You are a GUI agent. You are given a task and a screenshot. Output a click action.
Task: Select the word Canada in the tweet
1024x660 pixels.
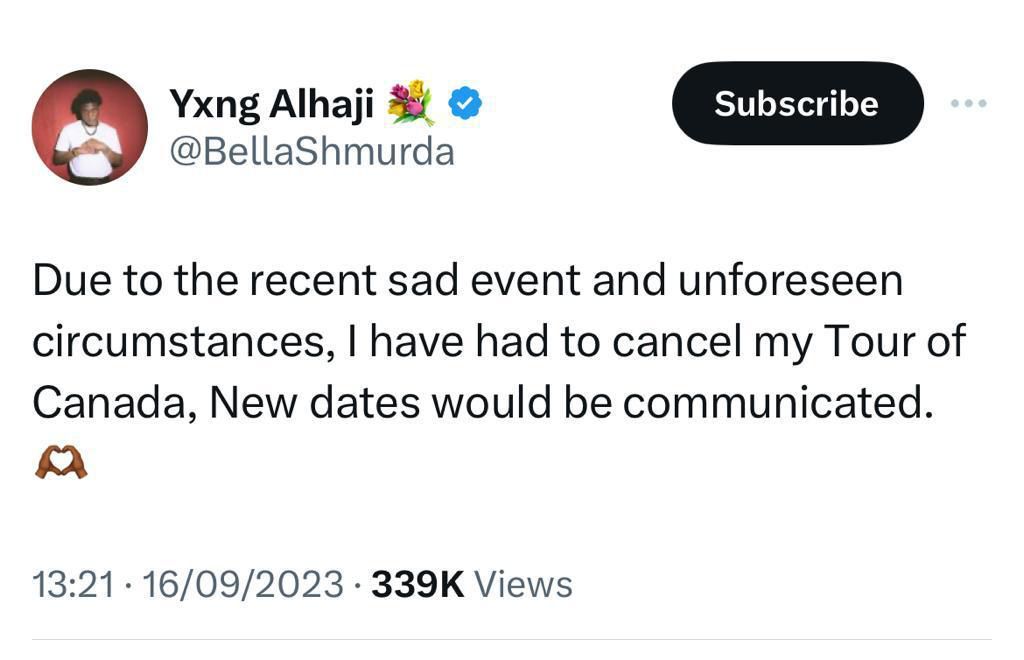coord(110,402)
